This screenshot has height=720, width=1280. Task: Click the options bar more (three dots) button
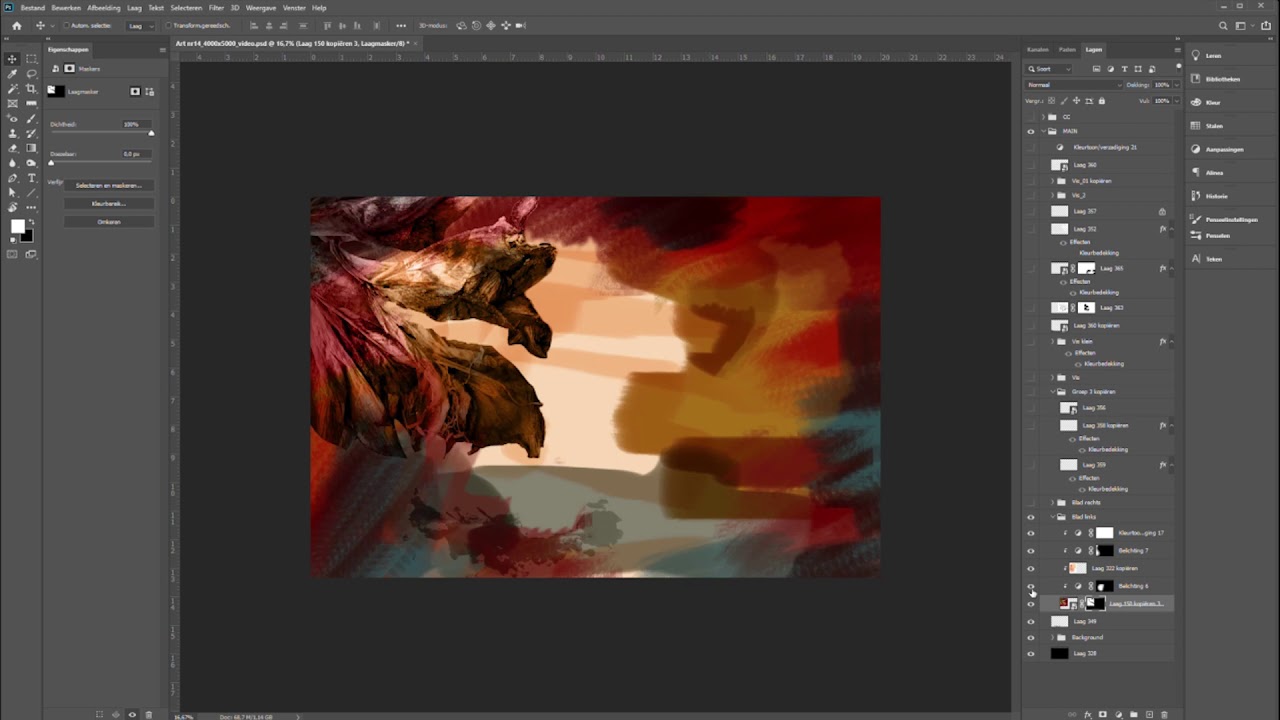click(x=401, y=25)
